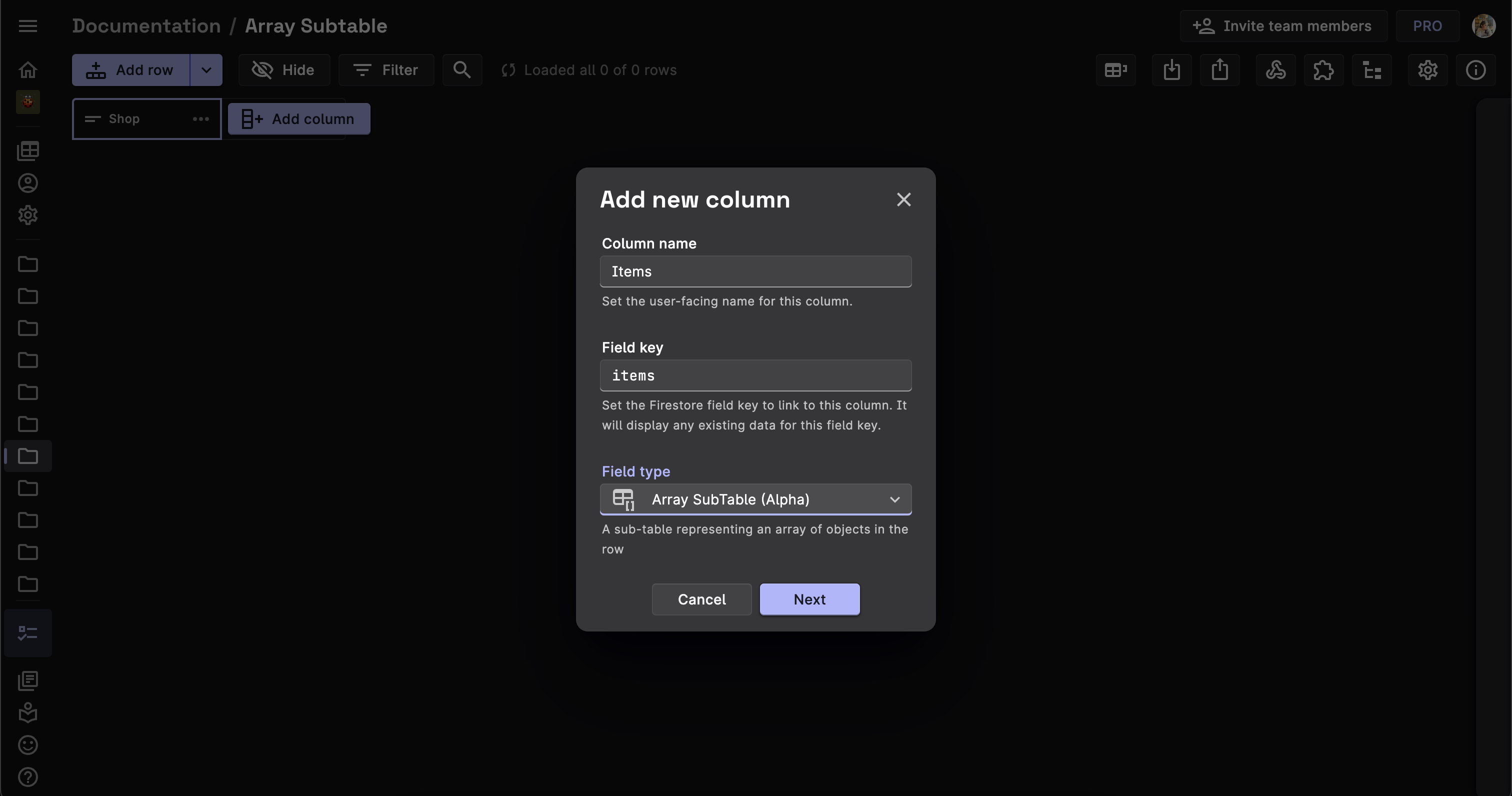Click the Loaded all 0 of 0 rows text
1512x796 pixels.
tap(600, 70)
